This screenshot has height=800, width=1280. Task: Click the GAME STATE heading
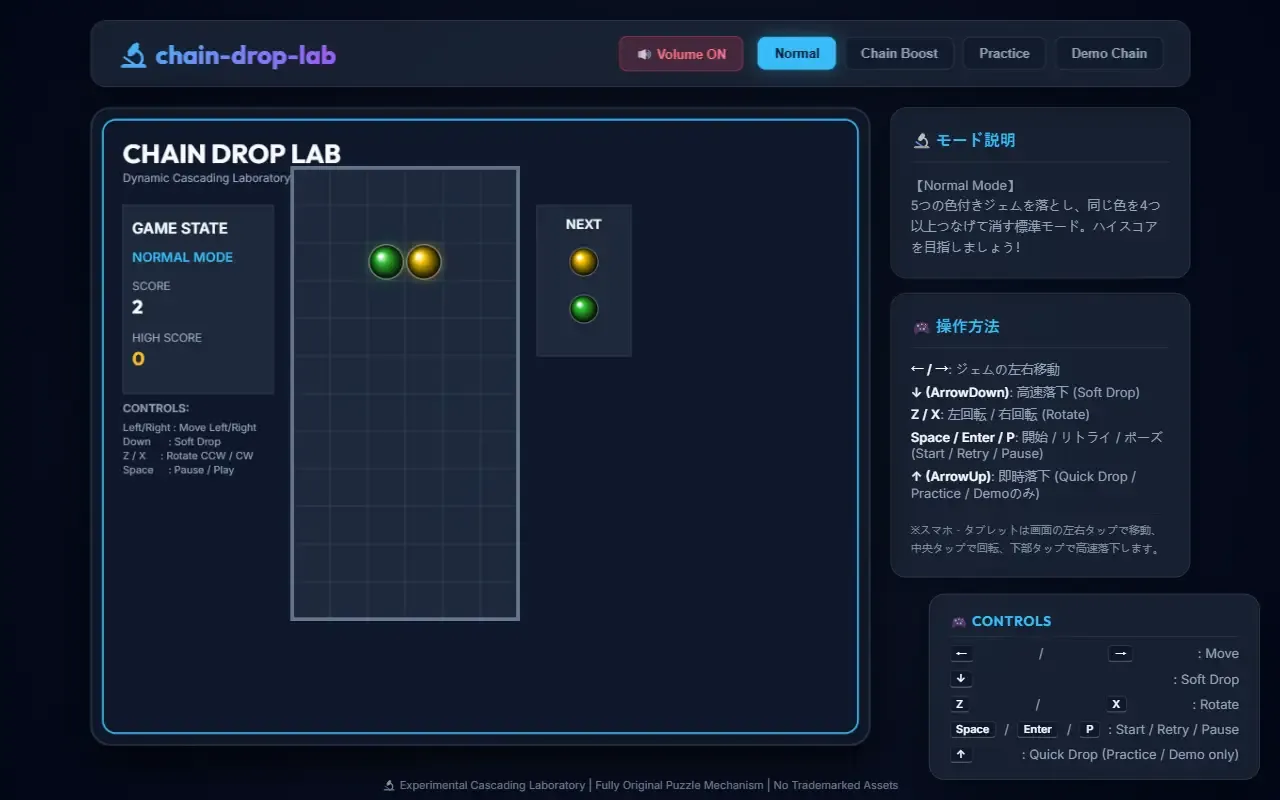tap(180, 228)
